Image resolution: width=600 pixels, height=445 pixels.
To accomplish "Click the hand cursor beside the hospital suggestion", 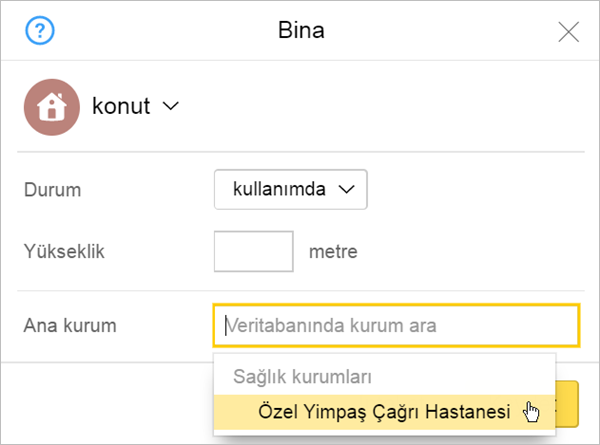I will tap(532, 412).
